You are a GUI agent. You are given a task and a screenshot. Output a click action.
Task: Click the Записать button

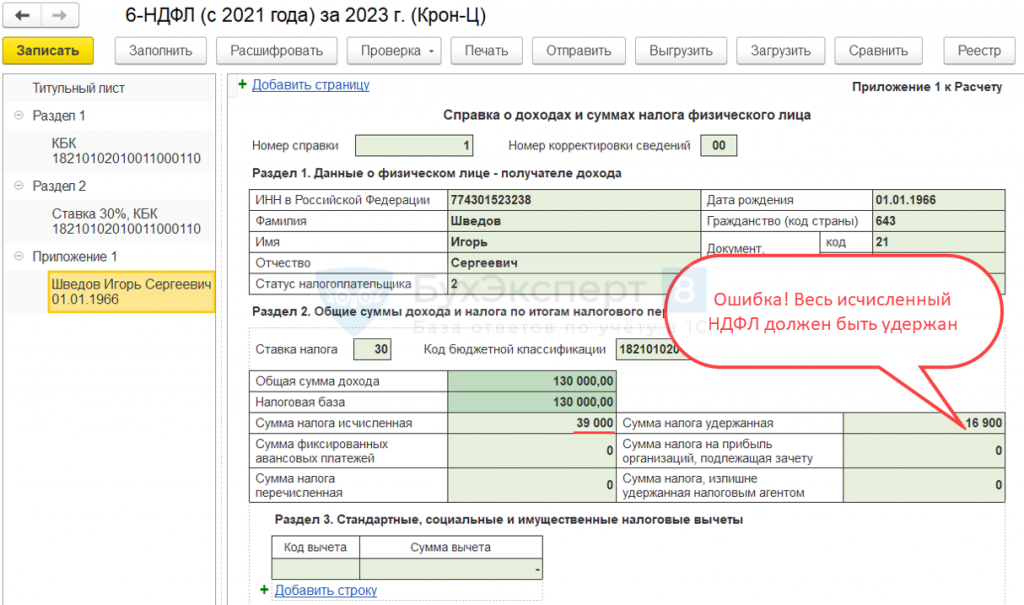coord(48,51)
